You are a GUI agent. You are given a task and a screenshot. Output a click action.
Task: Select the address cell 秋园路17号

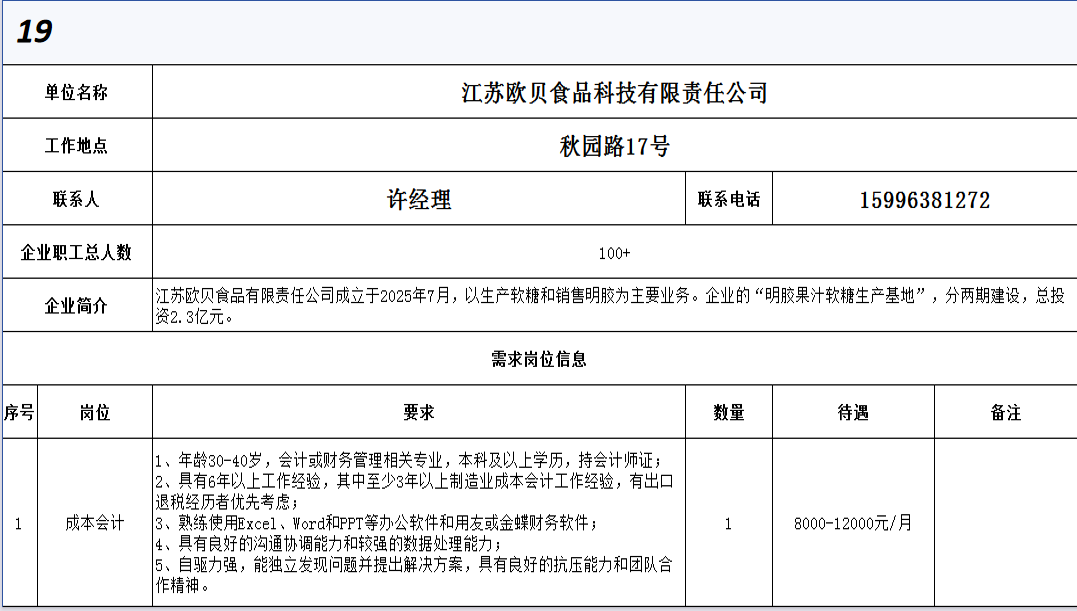[x=614, y=147]
